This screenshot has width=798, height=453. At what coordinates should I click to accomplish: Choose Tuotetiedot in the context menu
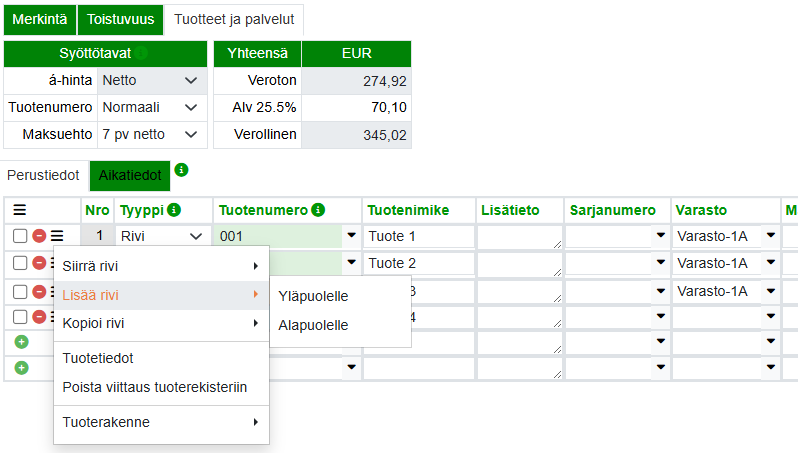(x=98, y=358)
